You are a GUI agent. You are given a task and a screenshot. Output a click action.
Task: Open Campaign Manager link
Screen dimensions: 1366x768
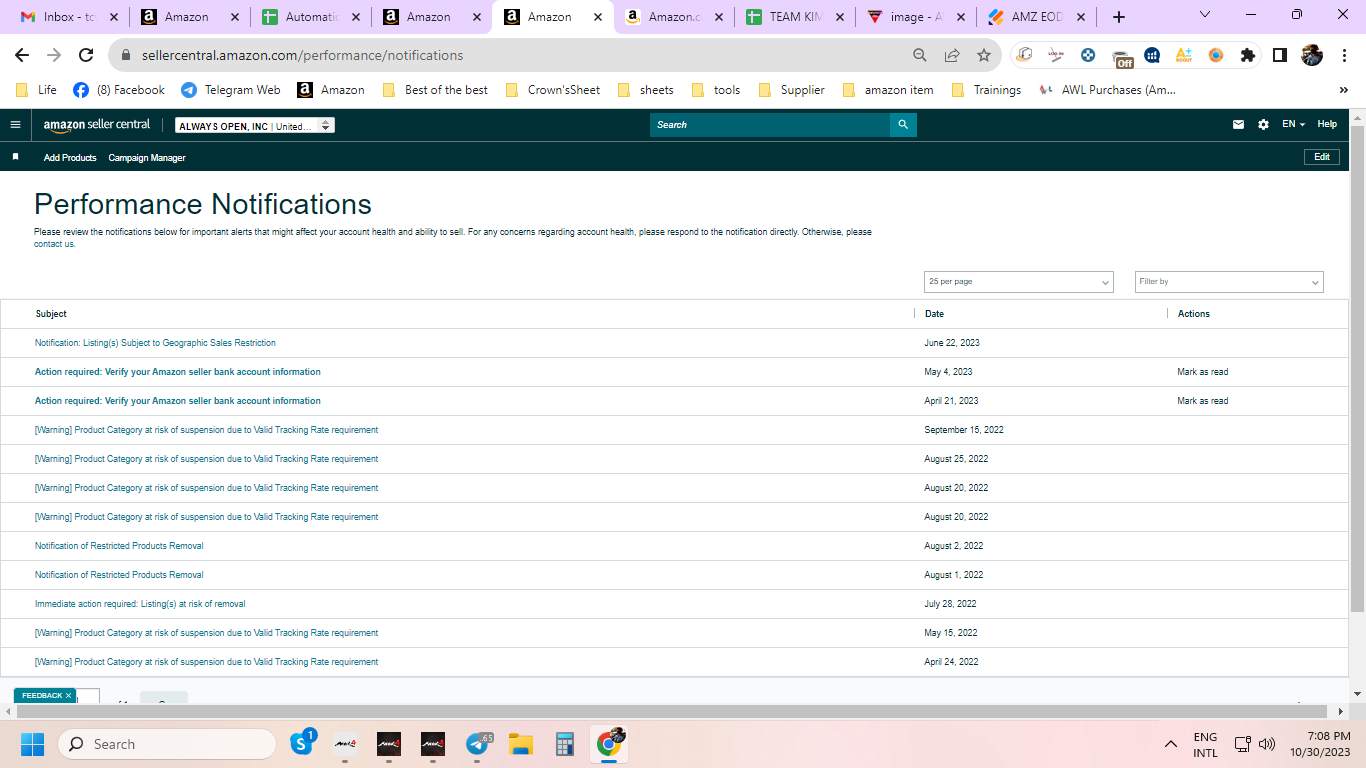click(x=147, y=158)
